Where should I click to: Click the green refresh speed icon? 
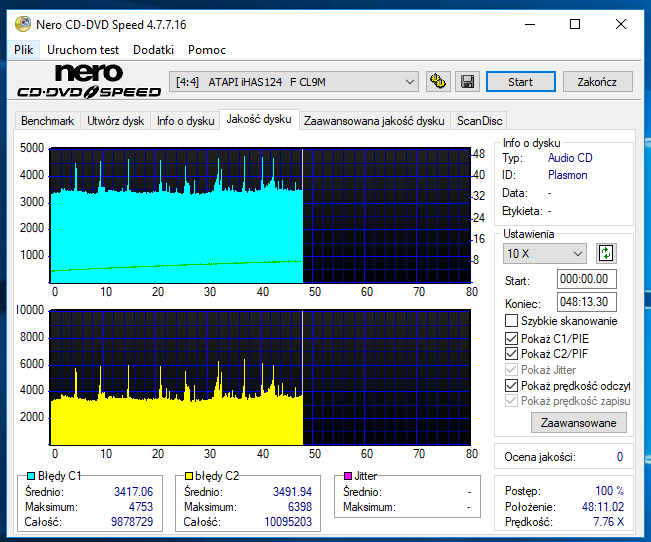(606, 253)
